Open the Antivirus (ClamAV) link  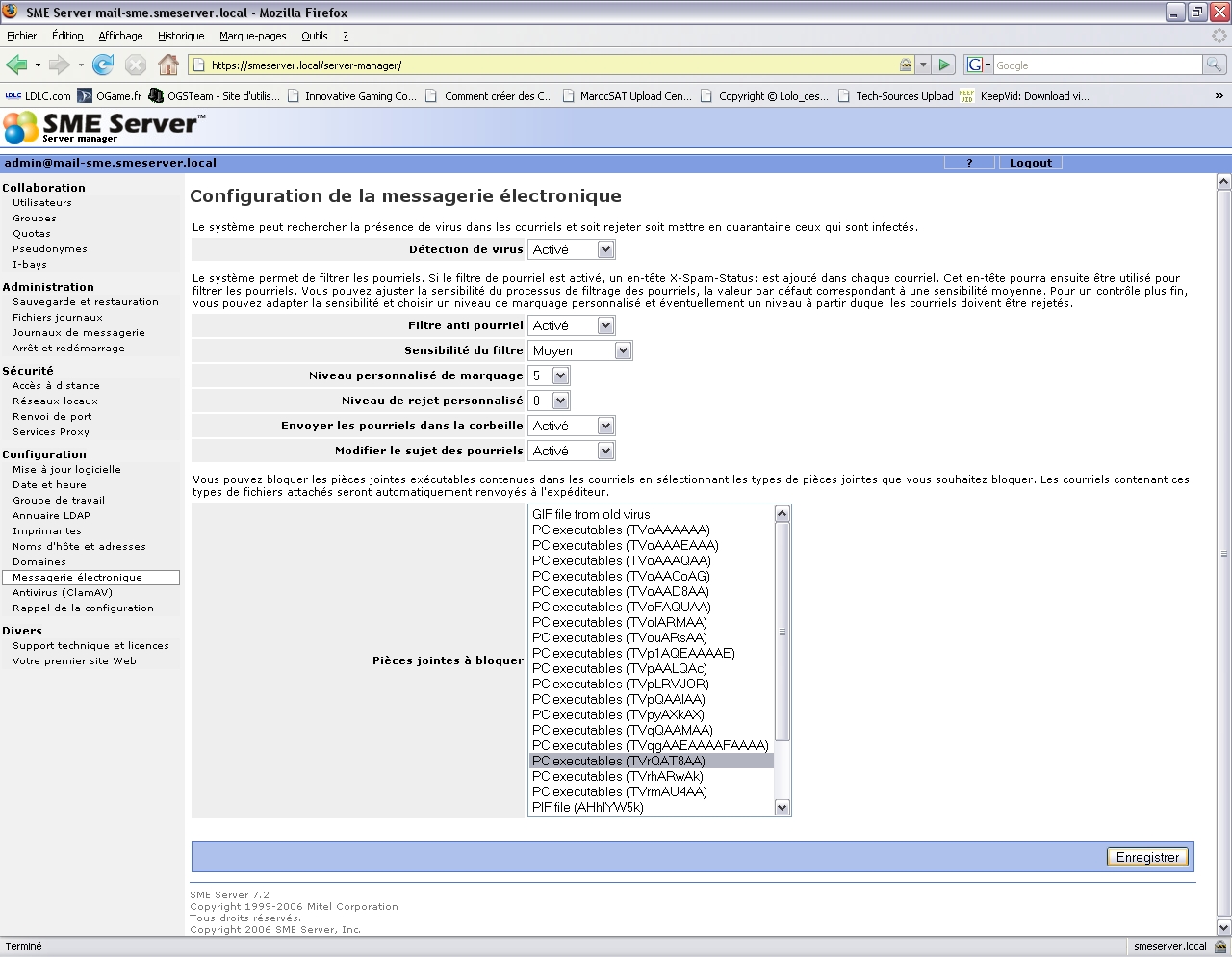click(x=63, y=593)
